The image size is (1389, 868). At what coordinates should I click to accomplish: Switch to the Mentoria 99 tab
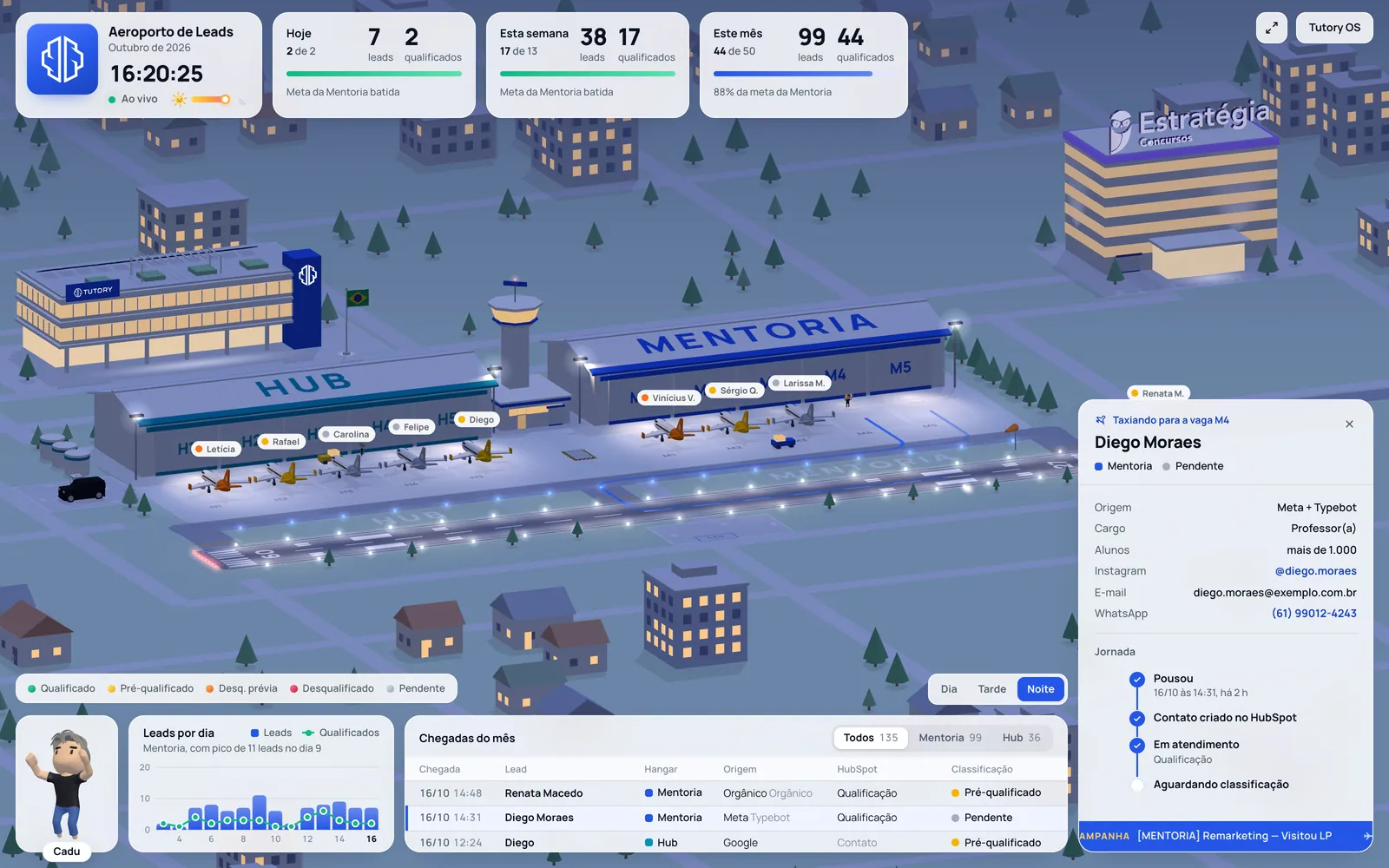coord(951,738)
